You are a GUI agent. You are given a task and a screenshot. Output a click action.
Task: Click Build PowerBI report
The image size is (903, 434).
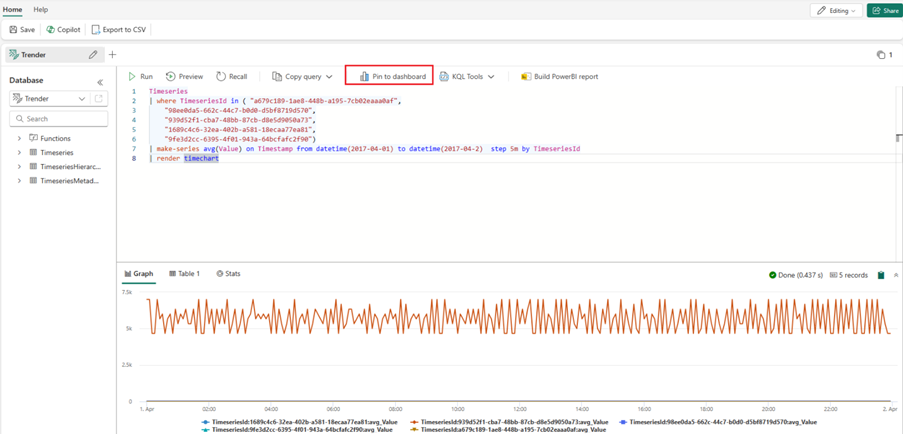tap(559, 76)
